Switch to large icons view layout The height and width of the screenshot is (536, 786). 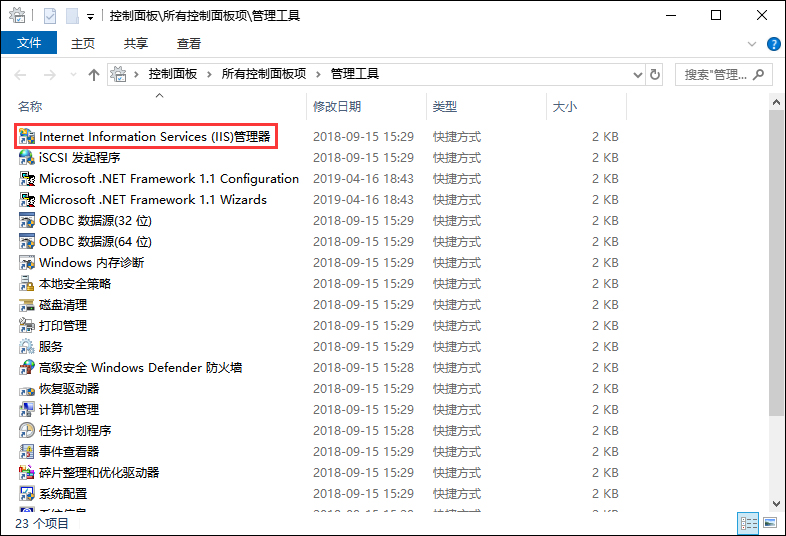[x=770, y=523]
